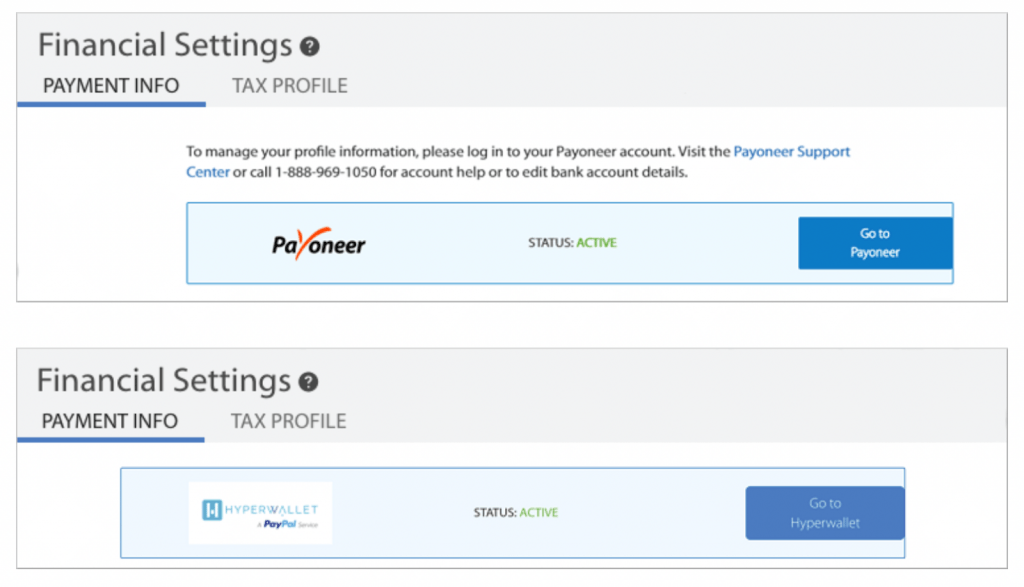This screenshot has height=587, width=1024.
Task: Click the help icon in the Hyperwallet settings panel
Action: (x=309, y=381)
